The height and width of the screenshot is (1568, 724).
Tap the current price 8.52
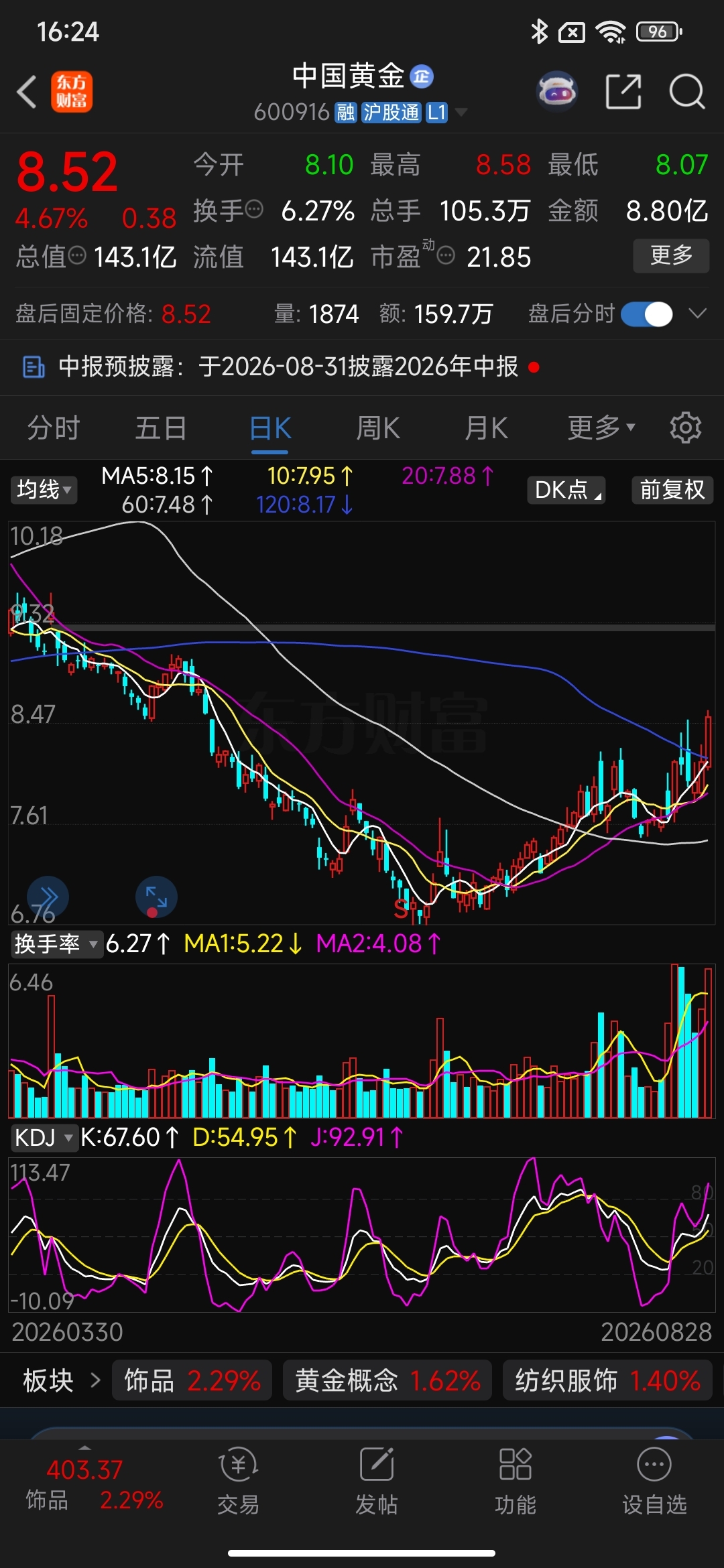pos(67,172)
